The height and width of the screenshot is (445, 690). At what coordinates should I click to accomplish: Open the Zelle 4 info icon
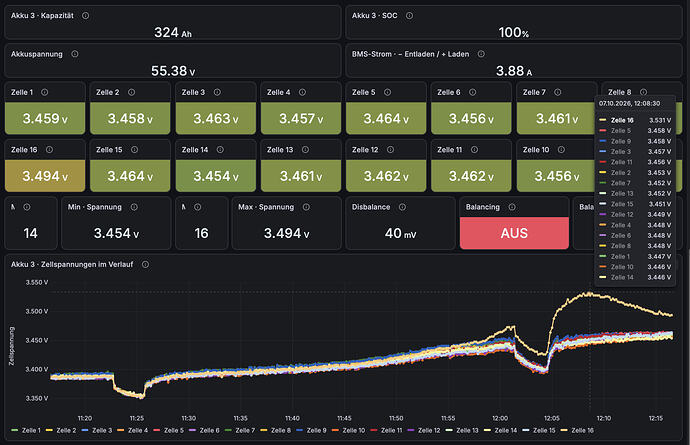tap(302, 92)
